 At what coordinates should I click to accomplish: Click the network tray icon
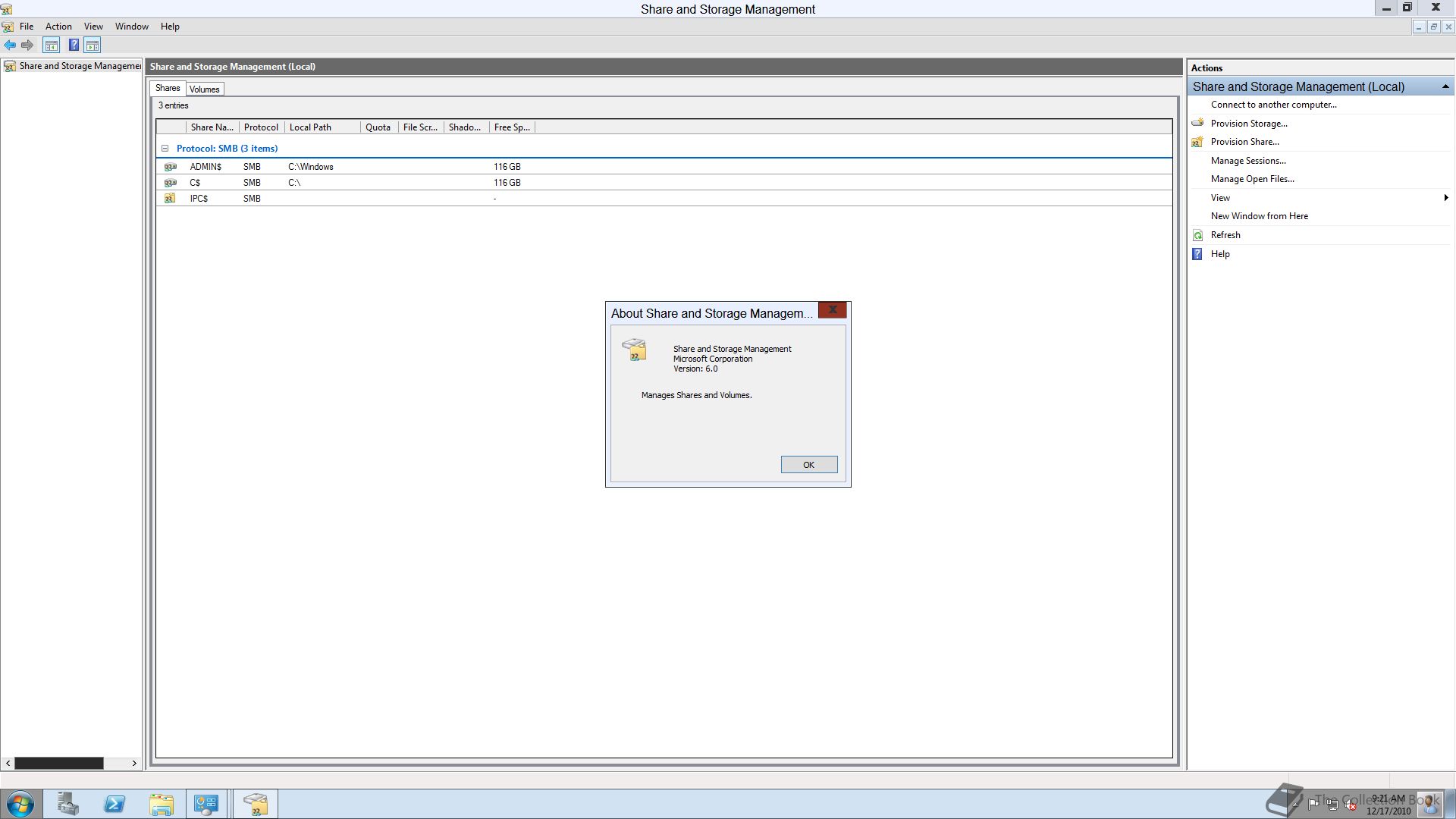click(x=1332, y=805)
